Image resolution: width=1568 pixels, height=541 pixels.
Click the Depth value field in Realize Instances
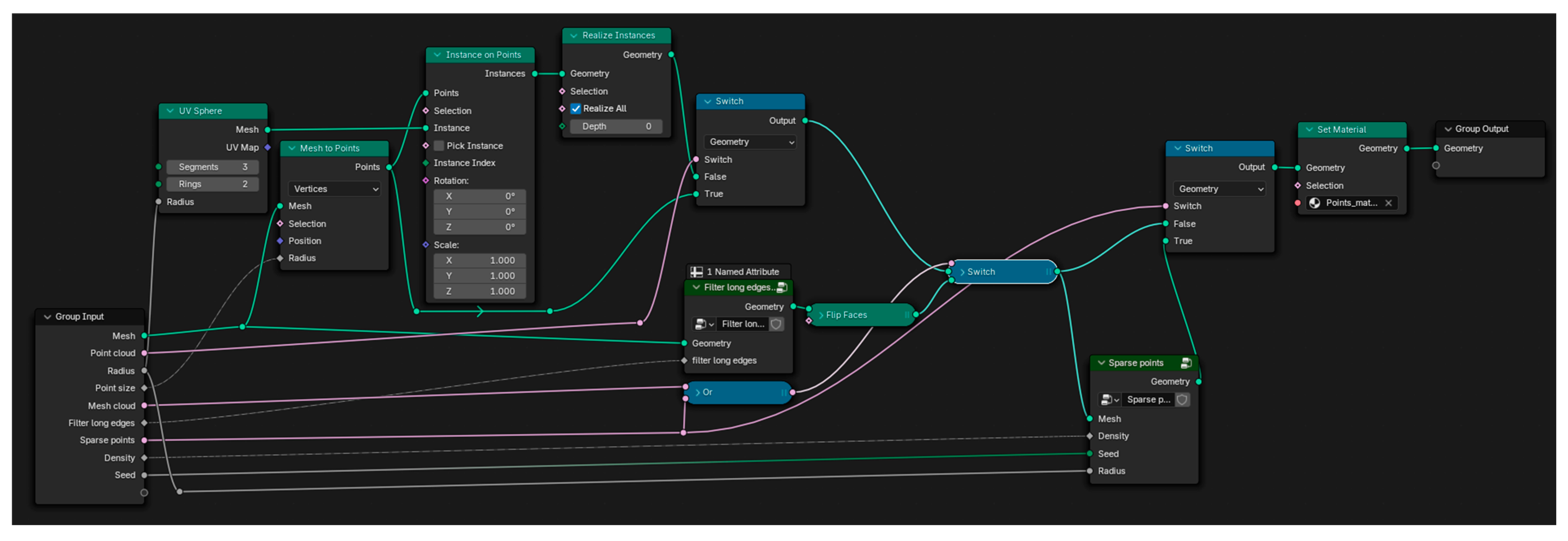click(x=616, y=127)
